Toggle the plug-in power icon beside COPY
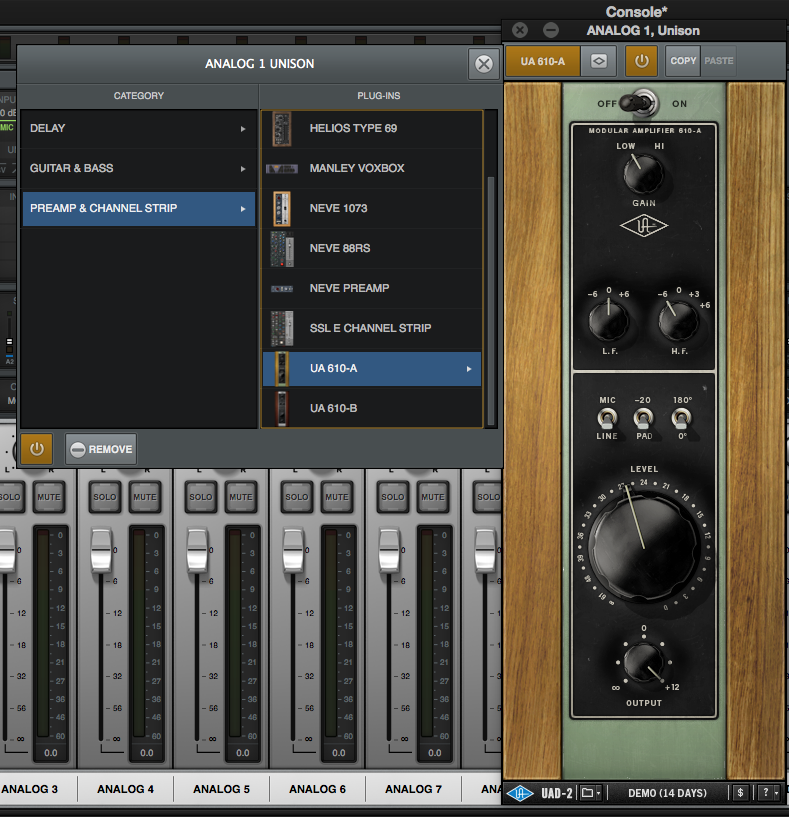Image resolution: width=789 pixels, height=817 pixels. click(641, 61)
